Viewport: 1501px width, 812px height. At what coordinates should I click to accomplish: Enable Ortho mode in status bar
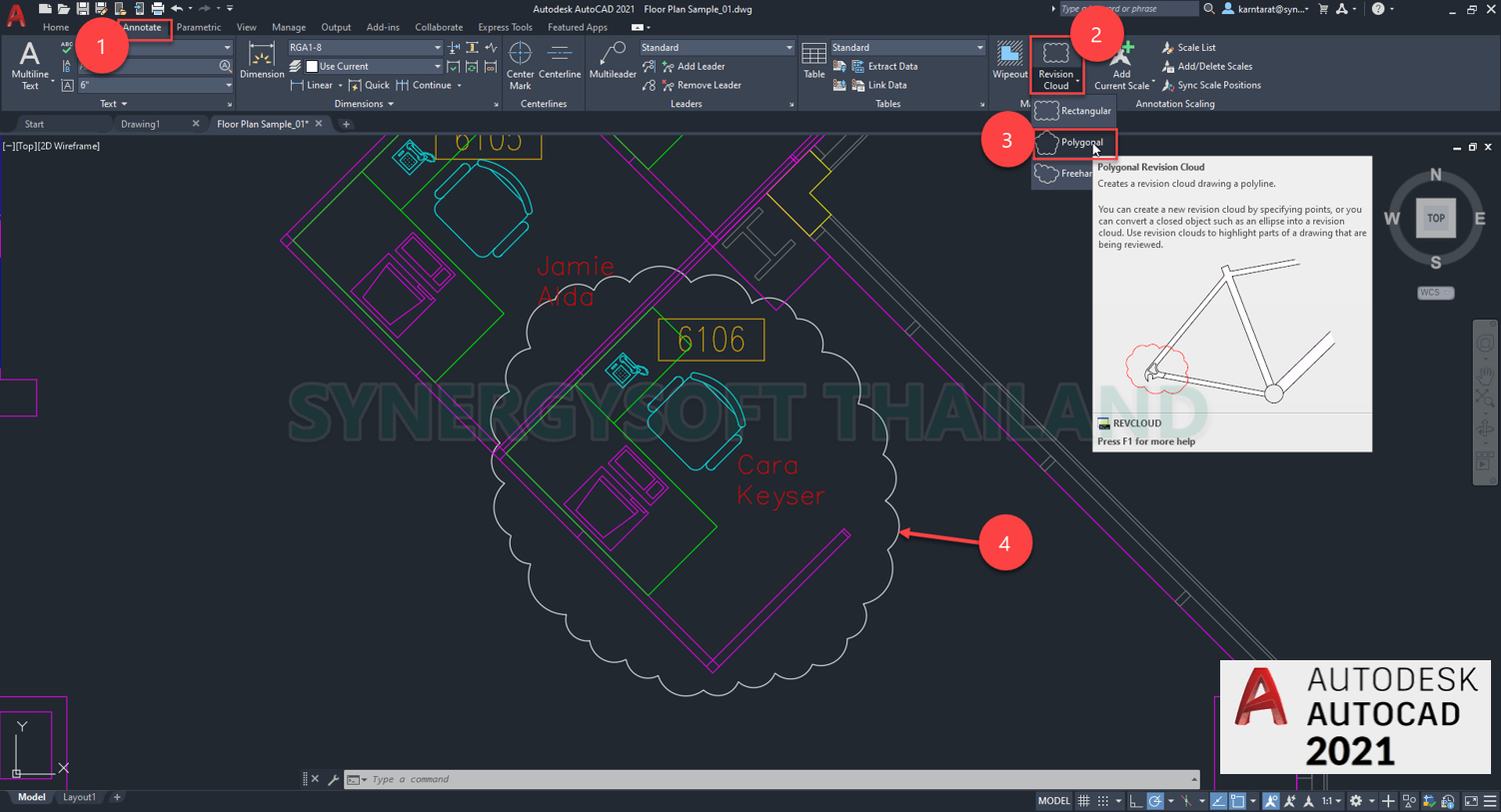(x=1136, y=802)
